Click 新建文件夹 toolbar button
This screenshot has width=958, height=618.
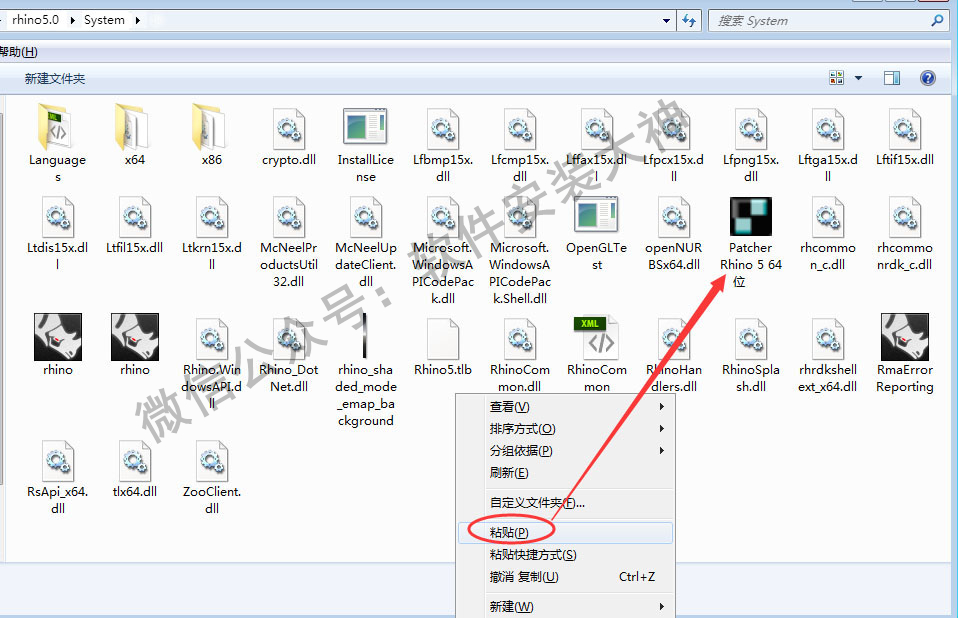pyautogui.click(x=54, y=79)
